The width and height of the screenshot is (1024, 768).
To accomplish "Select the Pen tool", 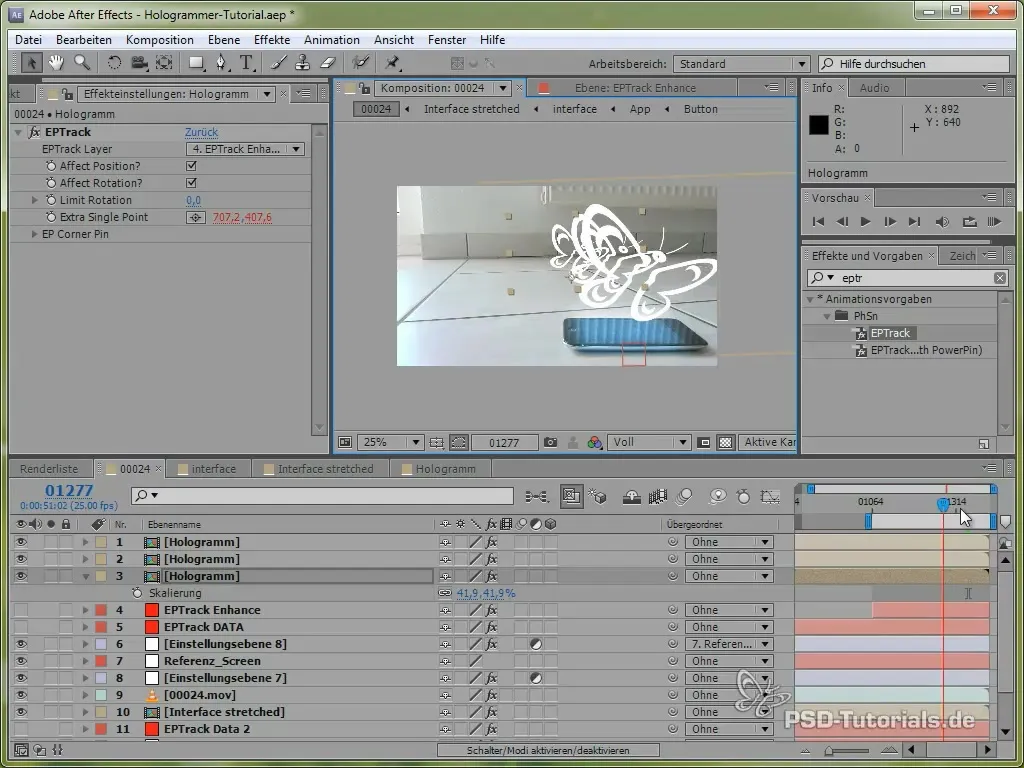I will click(x=221, y=63).
